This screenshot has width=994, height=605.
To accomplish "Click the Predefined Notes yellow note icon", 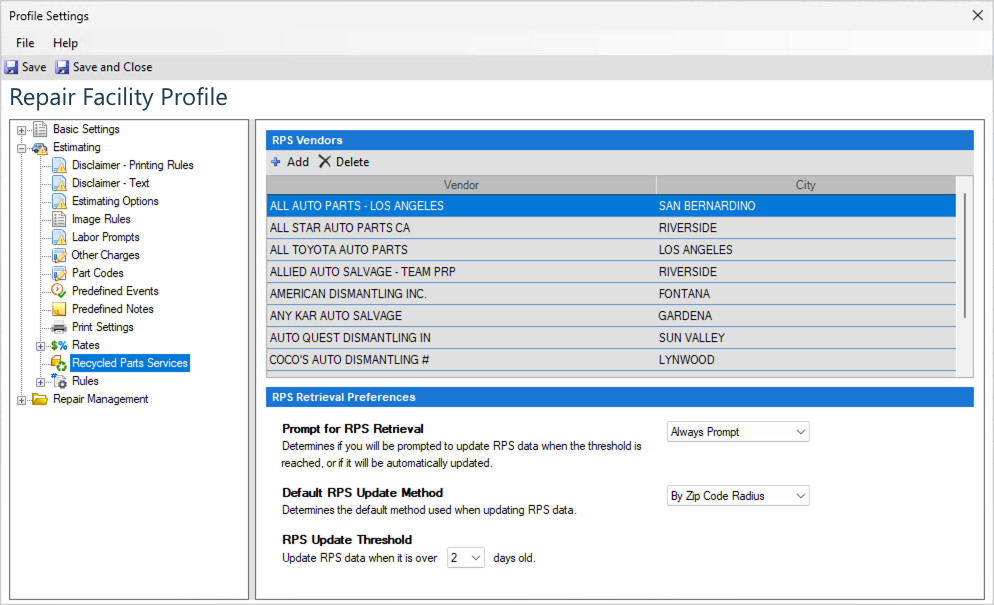I will 59,309.
